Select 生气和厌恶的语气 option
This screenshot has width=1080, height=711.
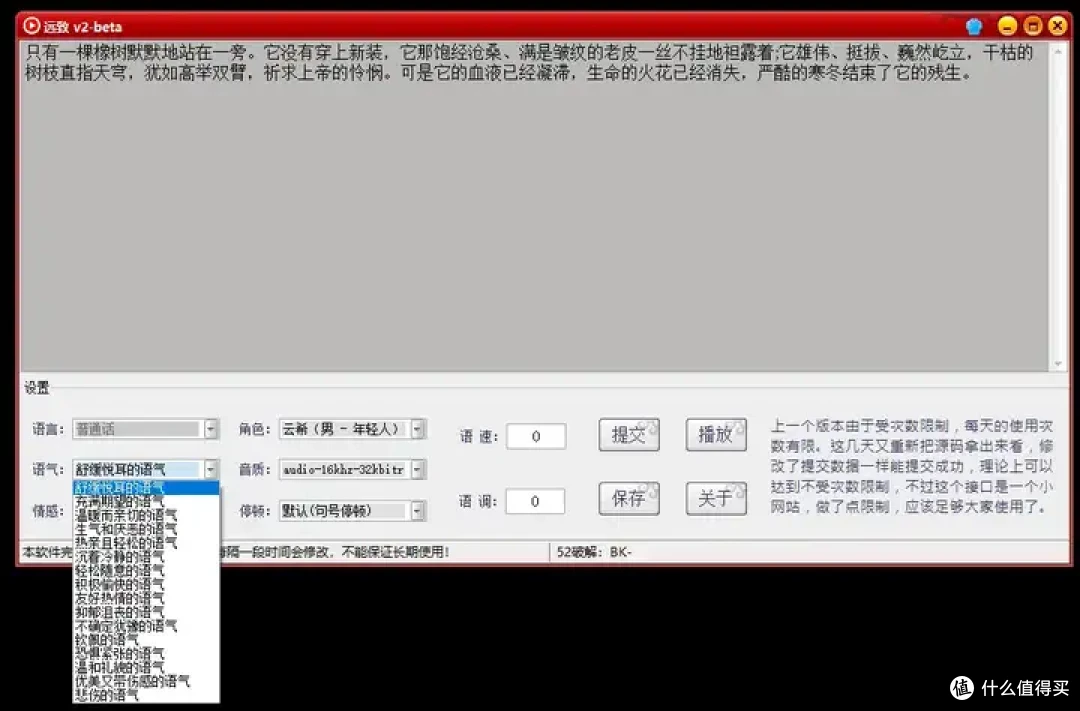point(146,529)
